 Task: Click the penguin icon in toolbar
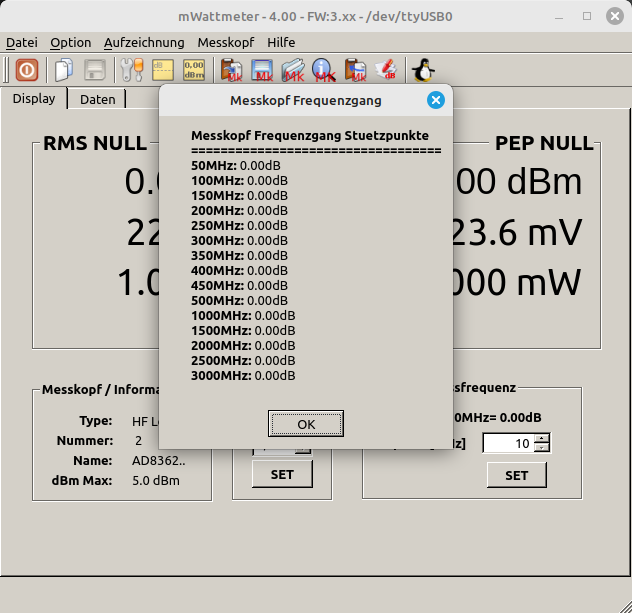coord(423,71)
